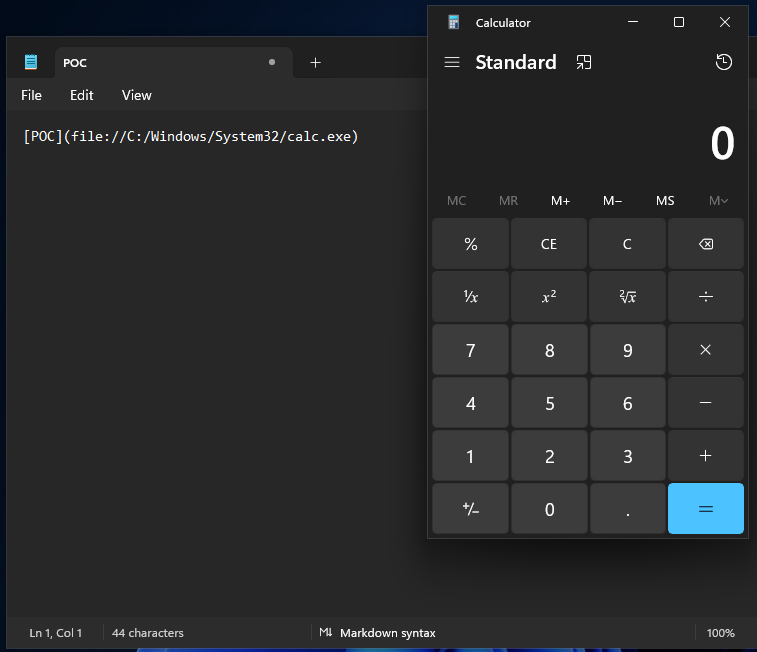
Task: Expand the M memory dropdown in Calculator
Action: [x=718, y=201]
